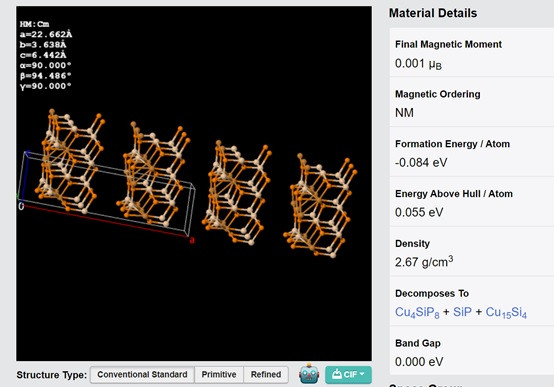Click the Final Magnetic Moment value 0.001 µB

418,64
